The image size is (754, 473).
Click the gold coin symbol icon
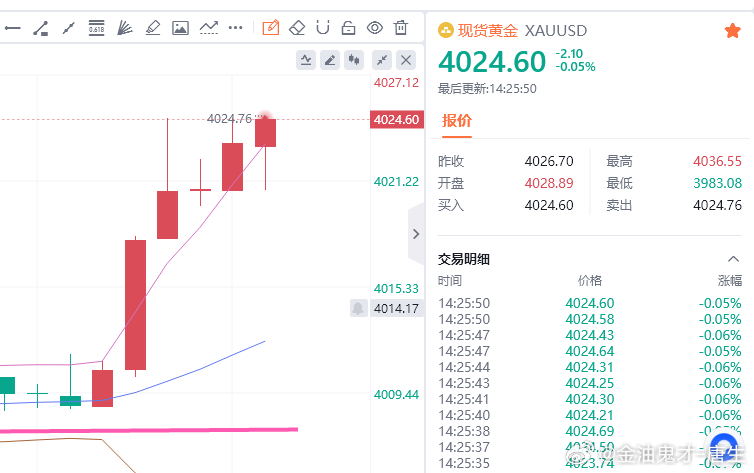446,31
